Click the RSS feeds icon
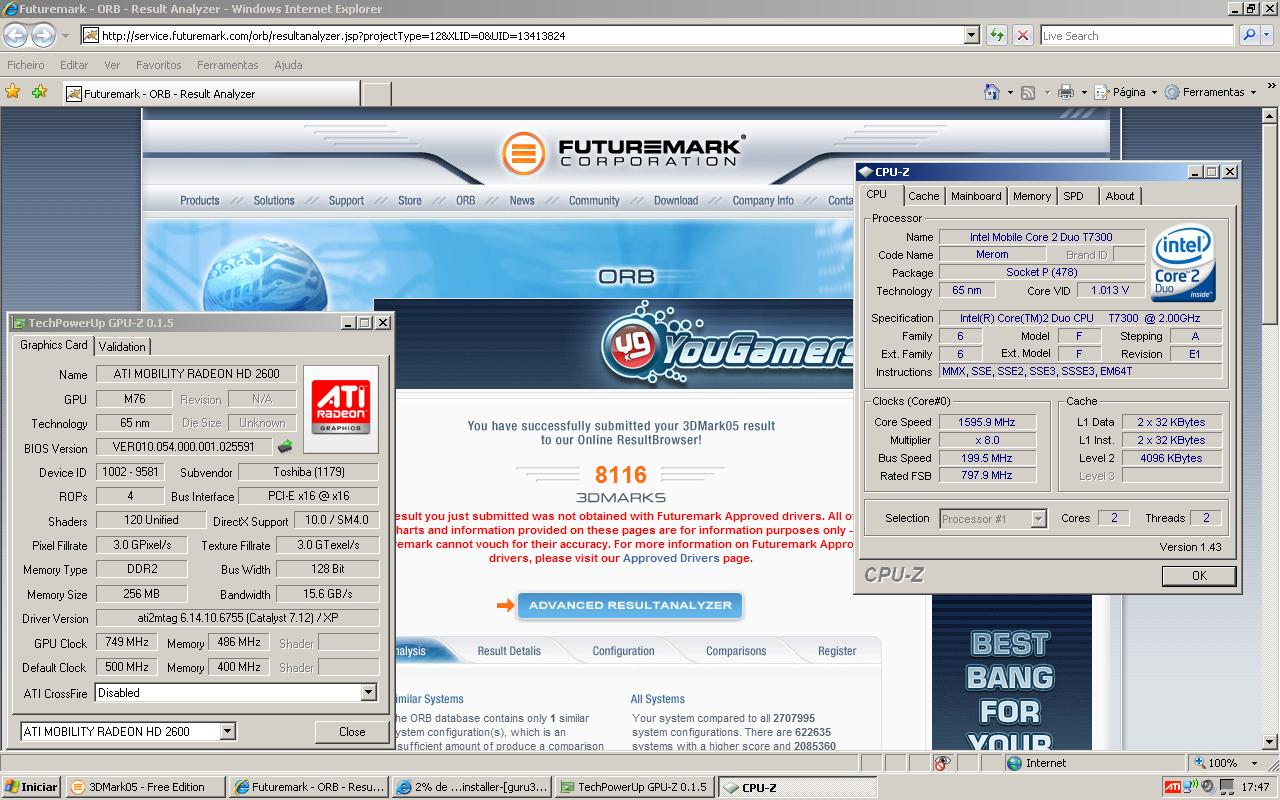This screenshot has width=1280, height=800. click(x=1028, y=92)
